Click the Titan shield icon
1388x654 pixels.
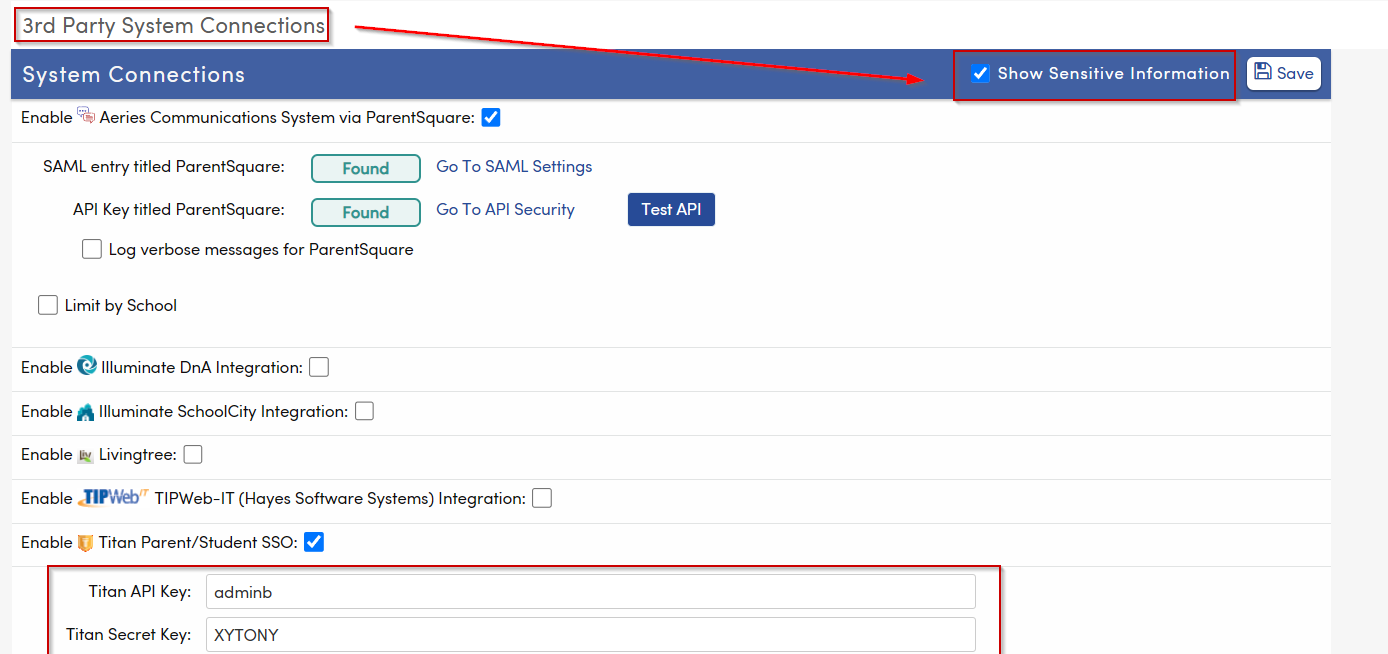point(86,542)
